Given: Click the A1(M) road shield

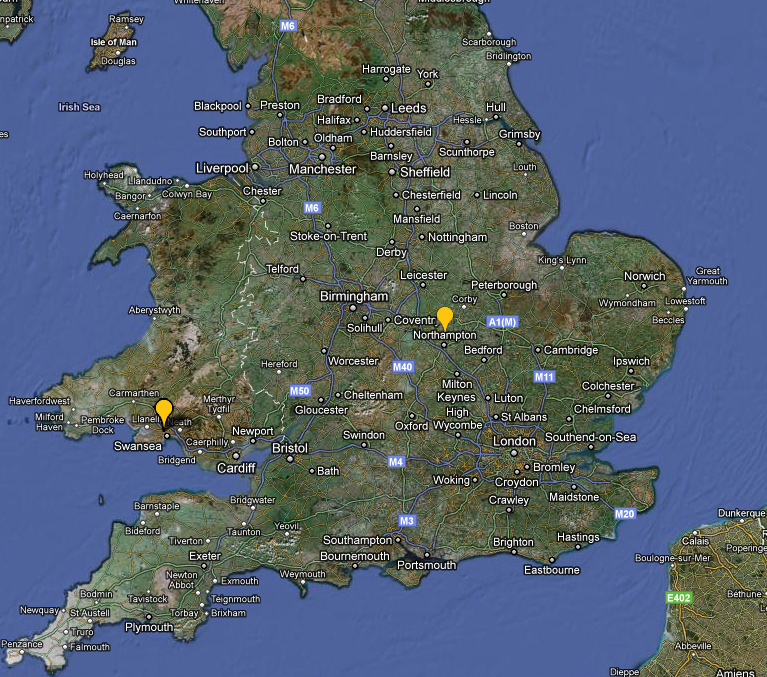Looking at the screenshot, I should [502, 321].
